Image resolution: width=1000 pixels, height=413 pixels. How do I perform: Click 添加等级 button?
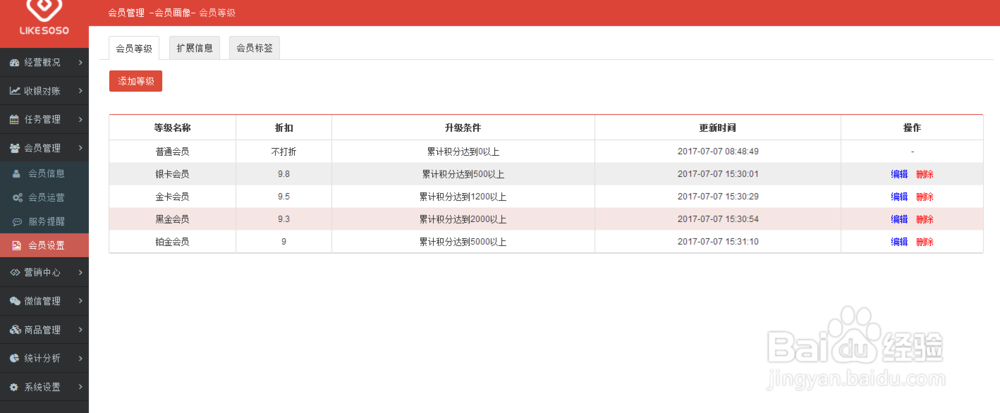[x=136, y=81]
